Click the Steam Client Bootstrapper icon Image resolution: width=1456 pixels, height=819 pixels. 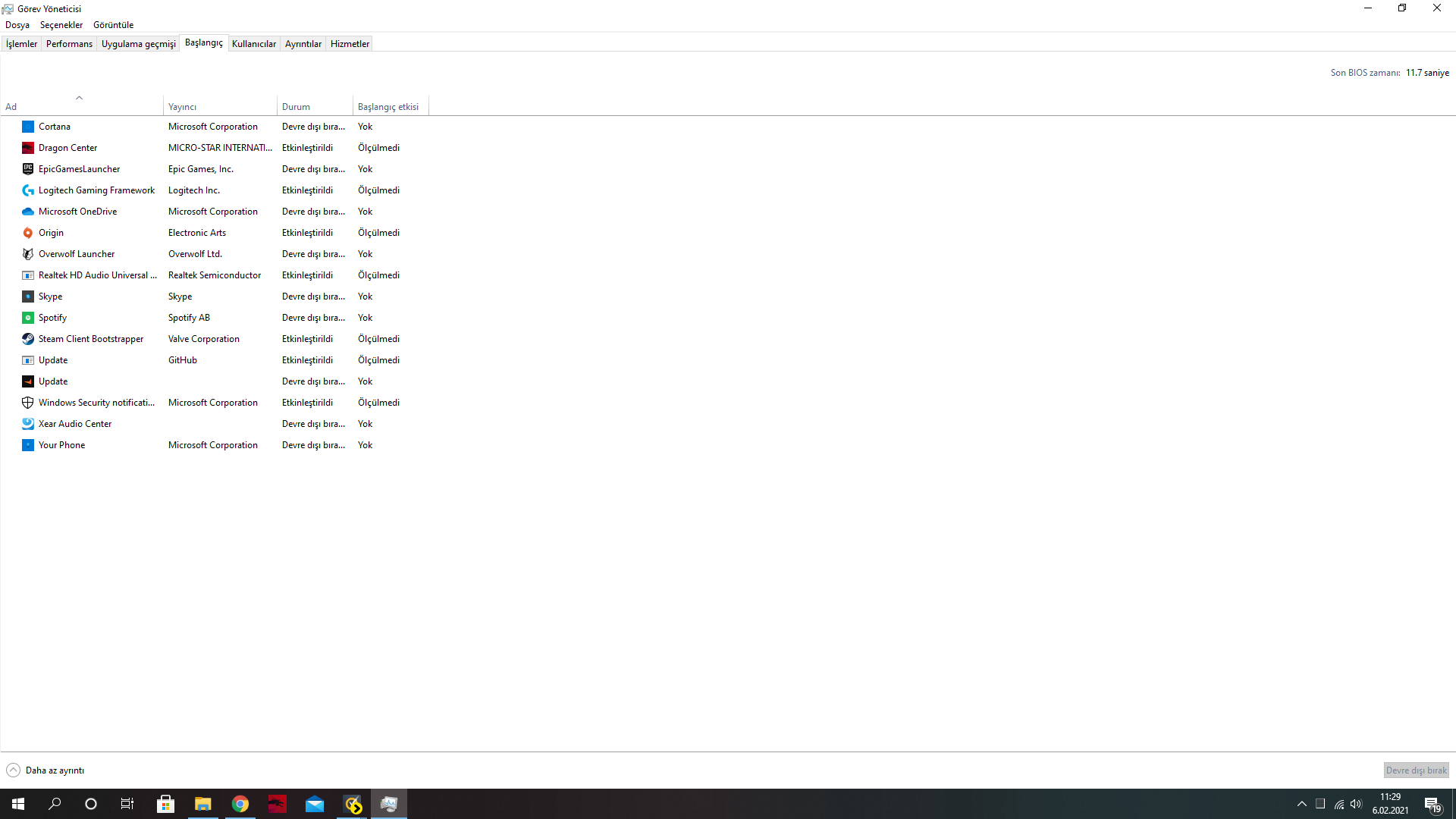28,339
